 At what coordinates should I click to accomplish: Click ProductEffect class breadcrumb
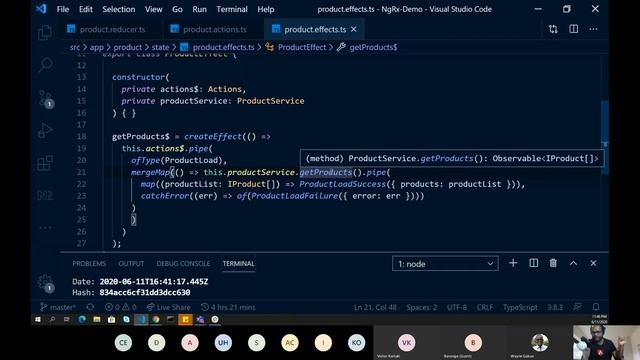(302, 47)
